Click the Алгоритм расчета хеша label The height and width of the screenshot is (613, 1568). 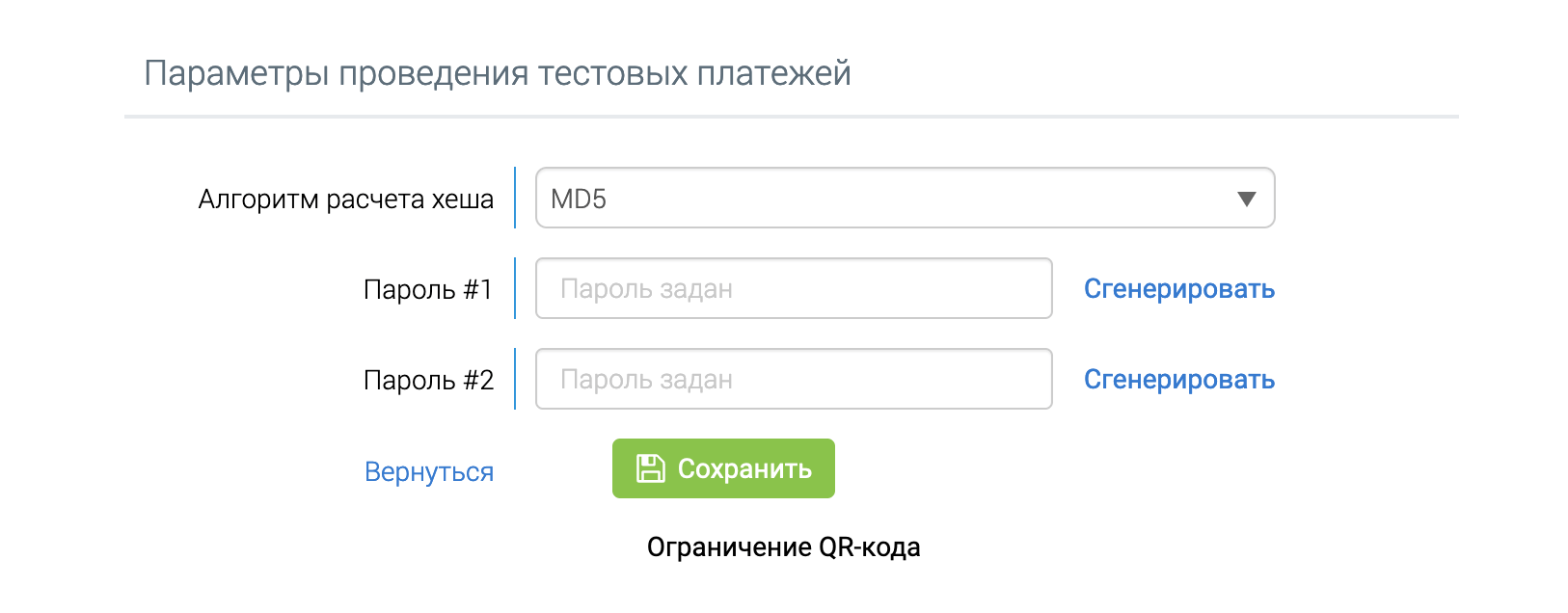click(x=347, y=199)
